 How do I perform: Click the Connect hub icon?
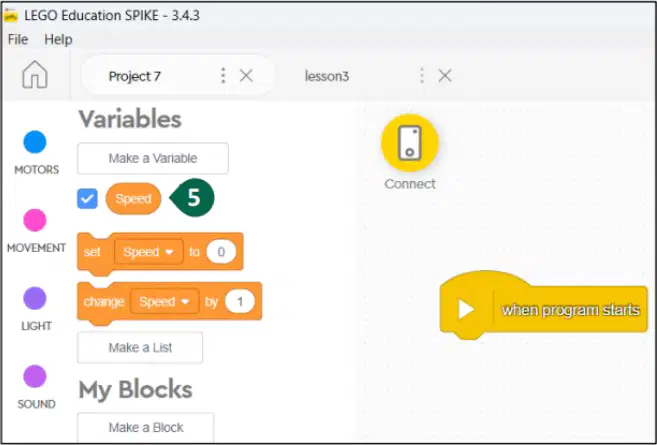pos(410,143)
